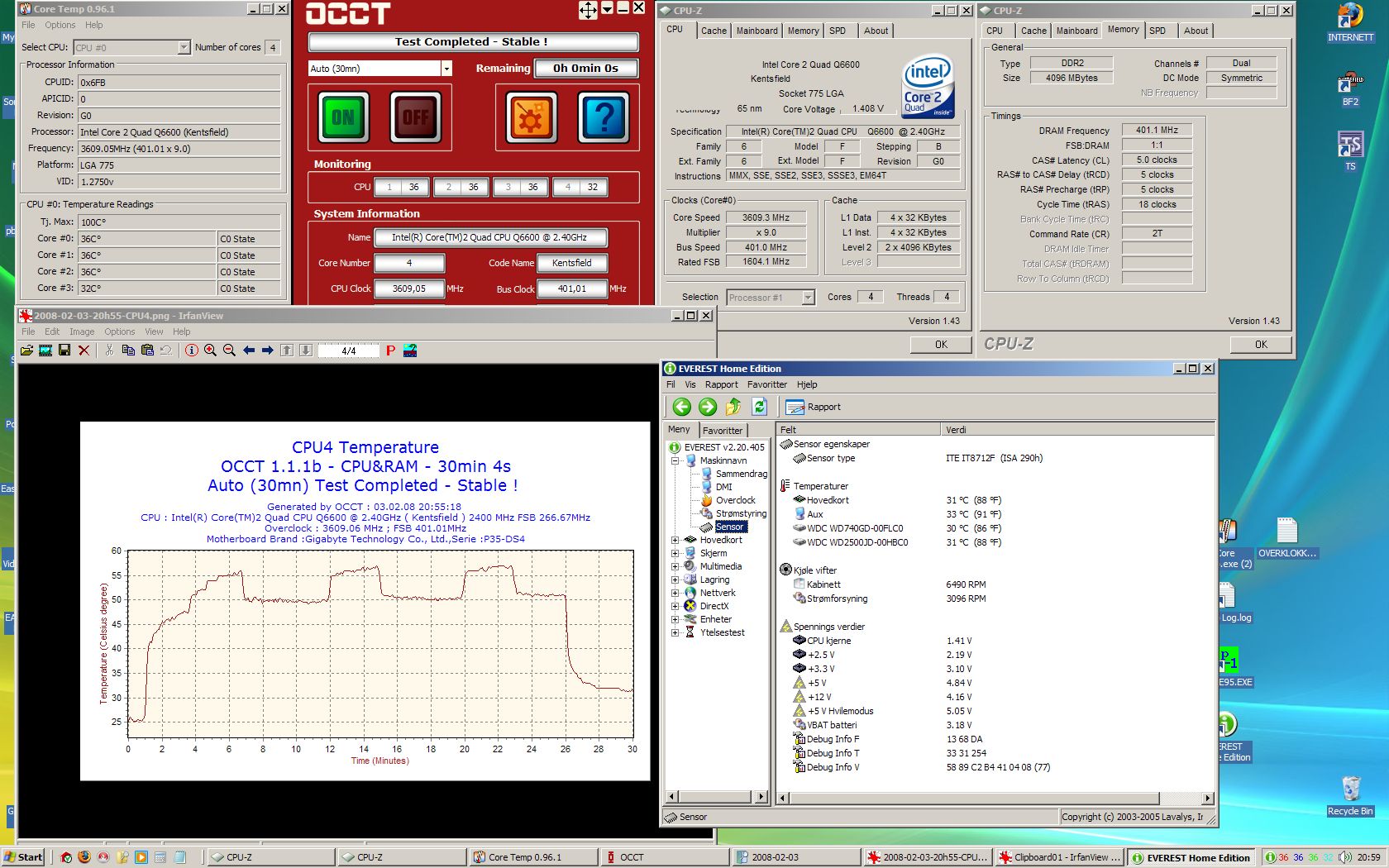Expand the Ytelsestest tree node

pos(675,632)
